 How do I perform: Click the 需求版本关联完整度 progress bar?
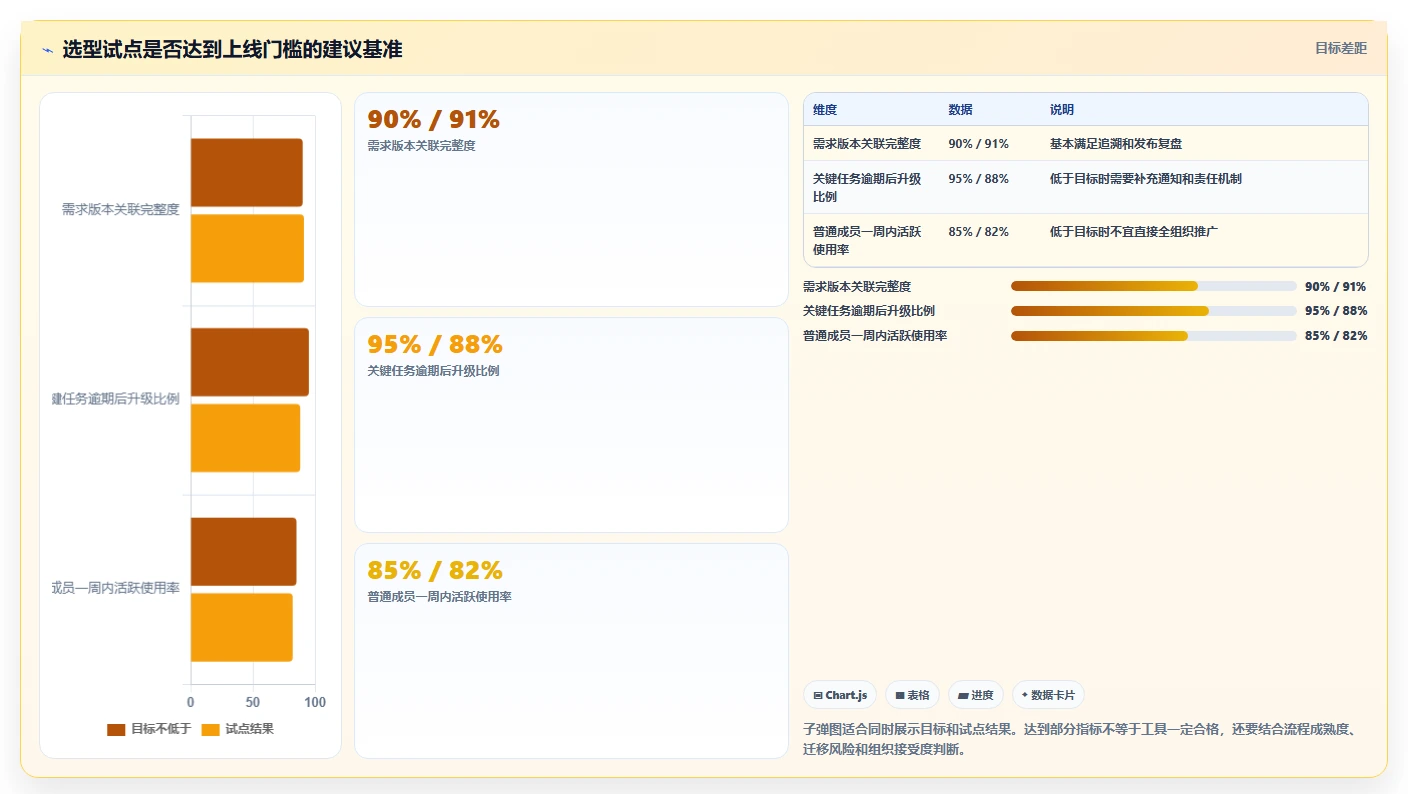[1153, 286]
